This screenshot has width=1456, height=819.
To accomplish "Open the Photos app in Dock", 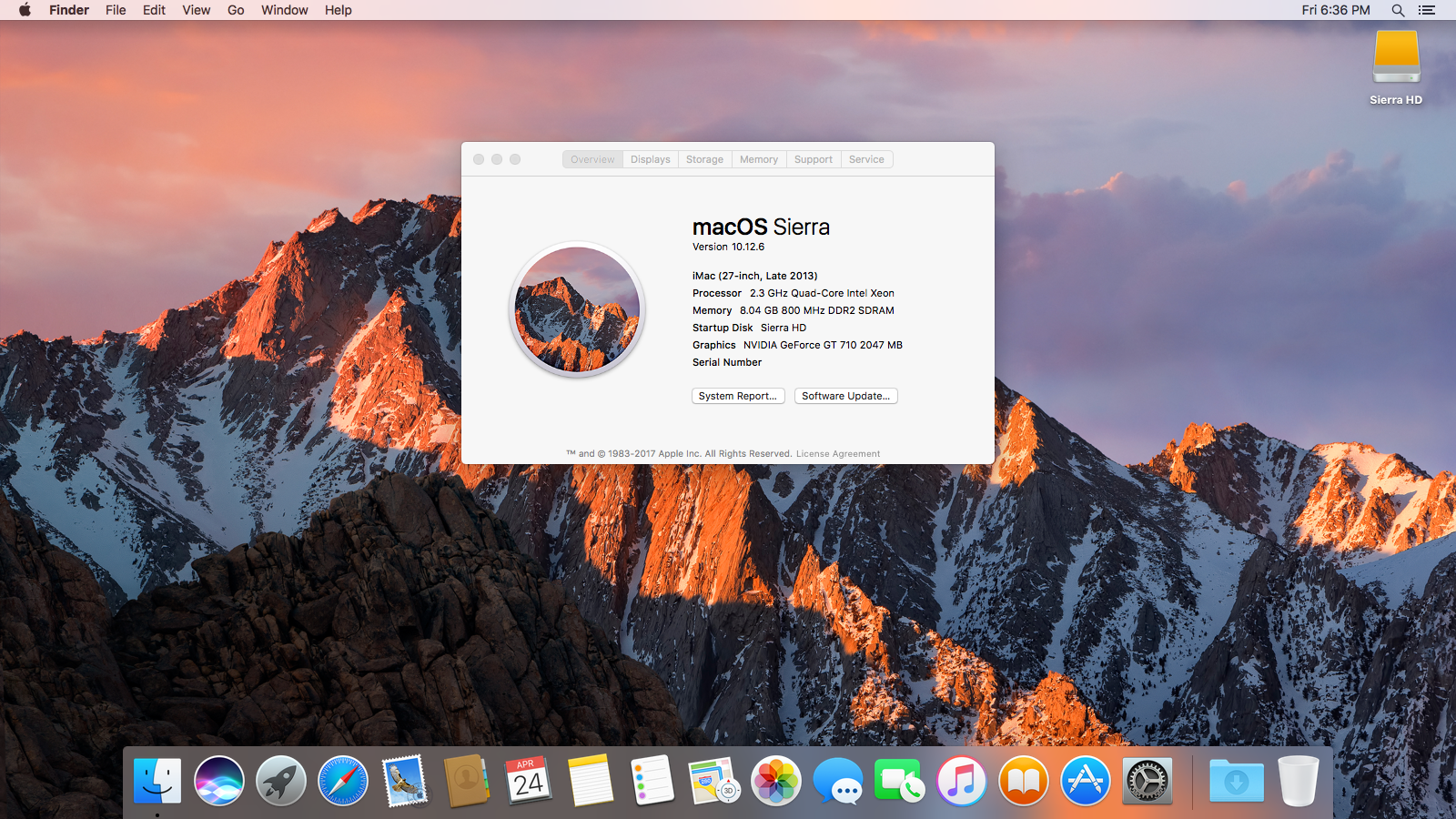I will [775, 781].
